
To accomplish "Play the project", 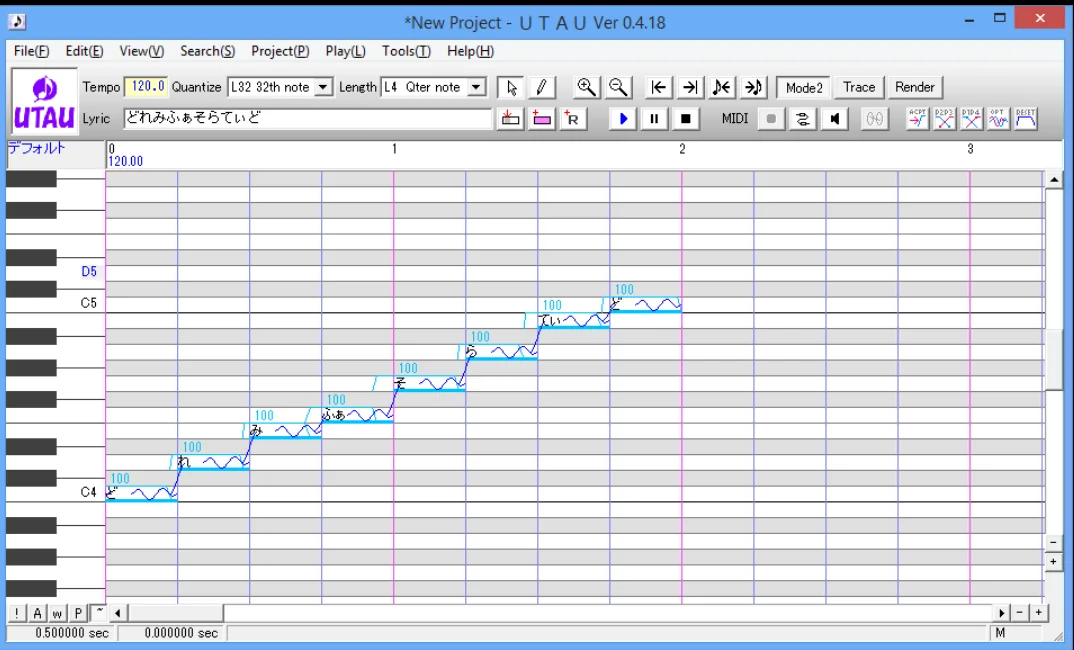I will [x=623, y=118].
